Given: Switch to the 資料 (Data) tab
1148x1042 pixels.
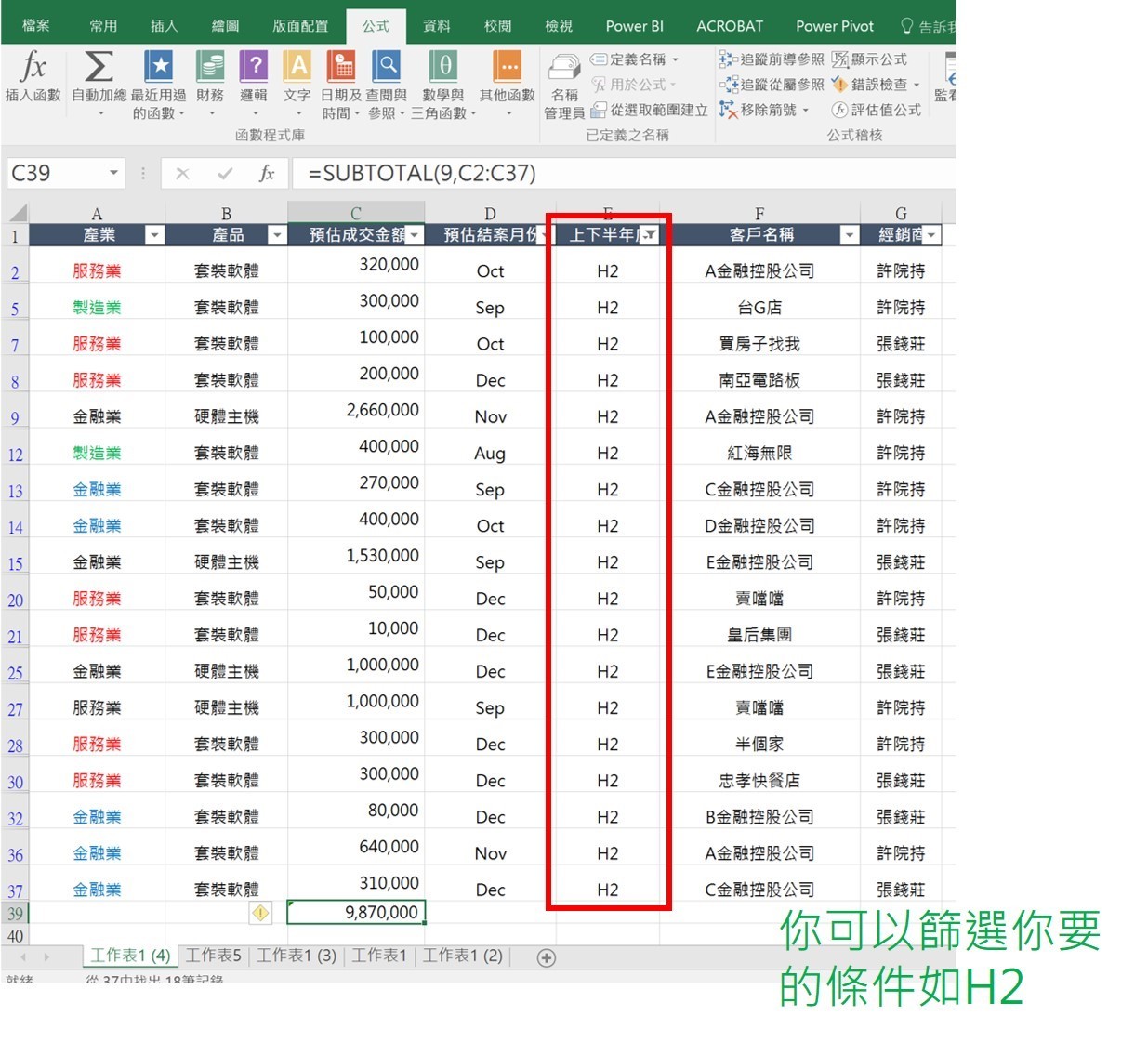Looking at the screenshot, I should tap(436, 26).
